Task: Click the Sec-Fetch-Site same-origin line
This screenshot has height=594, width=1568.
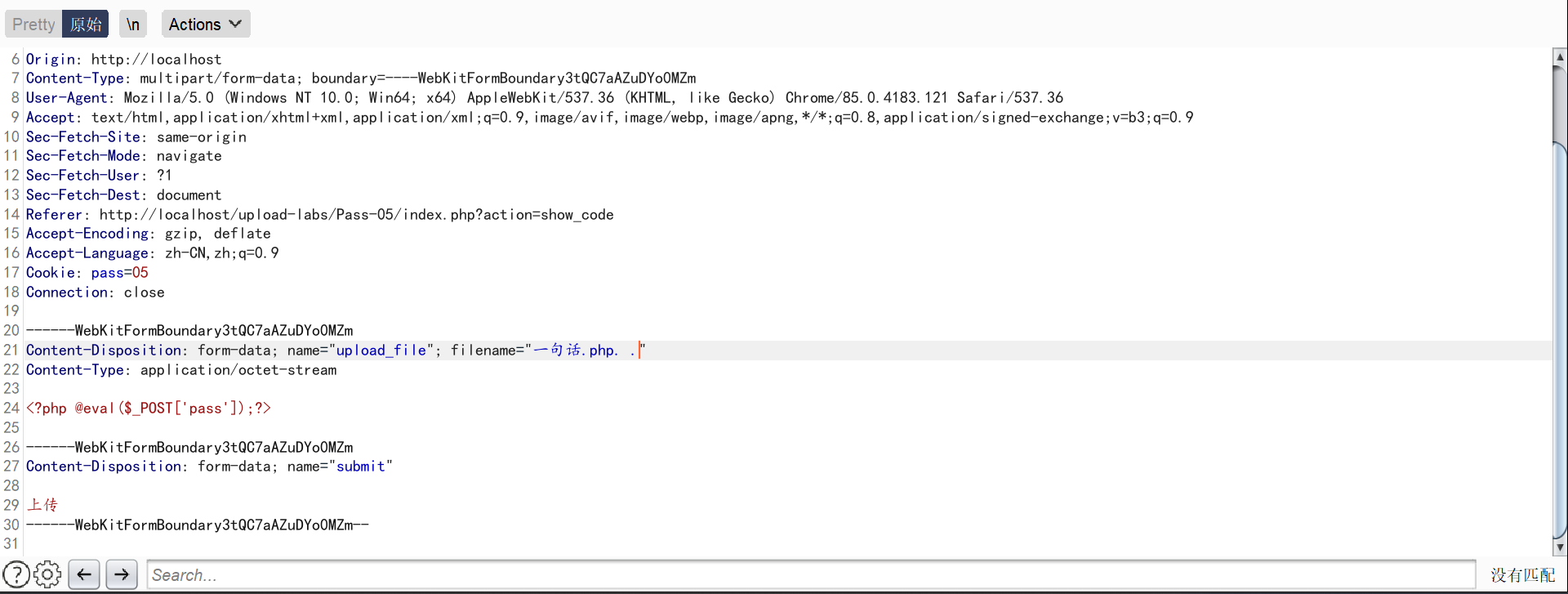Action: pos(136,137)
